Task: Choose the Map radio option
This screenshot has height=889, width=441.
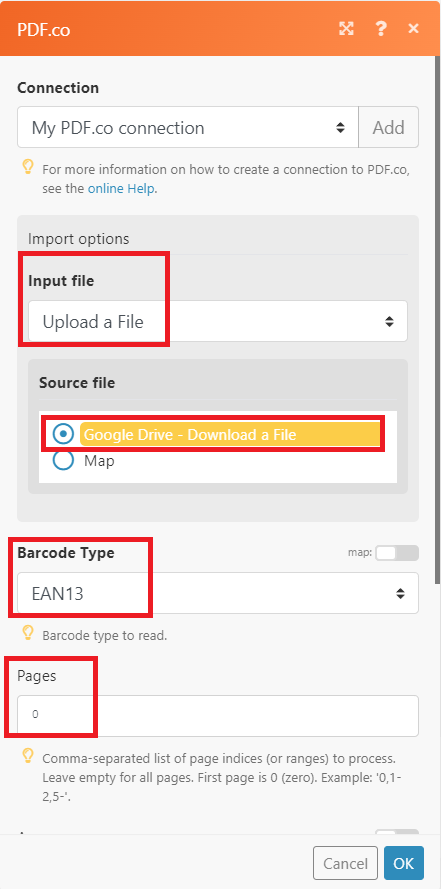Action: pos(63,460)
